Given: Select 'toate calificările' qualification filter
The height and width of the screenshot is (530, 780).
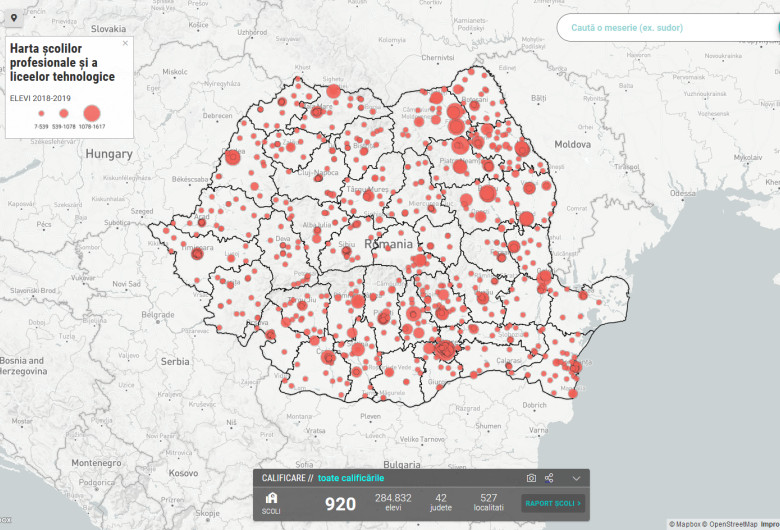Looking at the screenshot, I should click(x=351, y=478).
